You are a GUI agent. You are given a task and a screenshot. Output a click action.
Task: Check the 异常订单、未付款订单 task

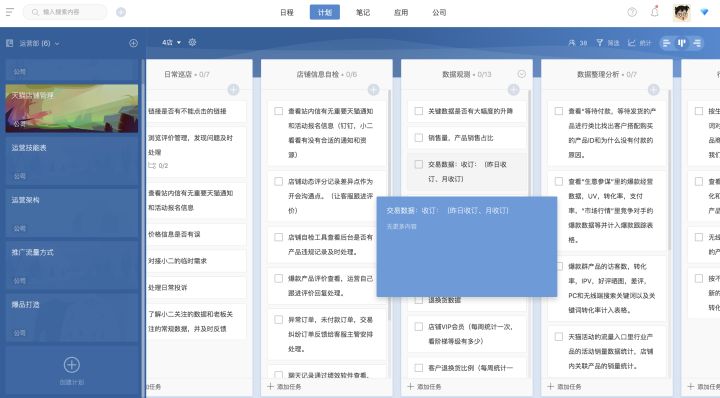(x=279, y=320)
